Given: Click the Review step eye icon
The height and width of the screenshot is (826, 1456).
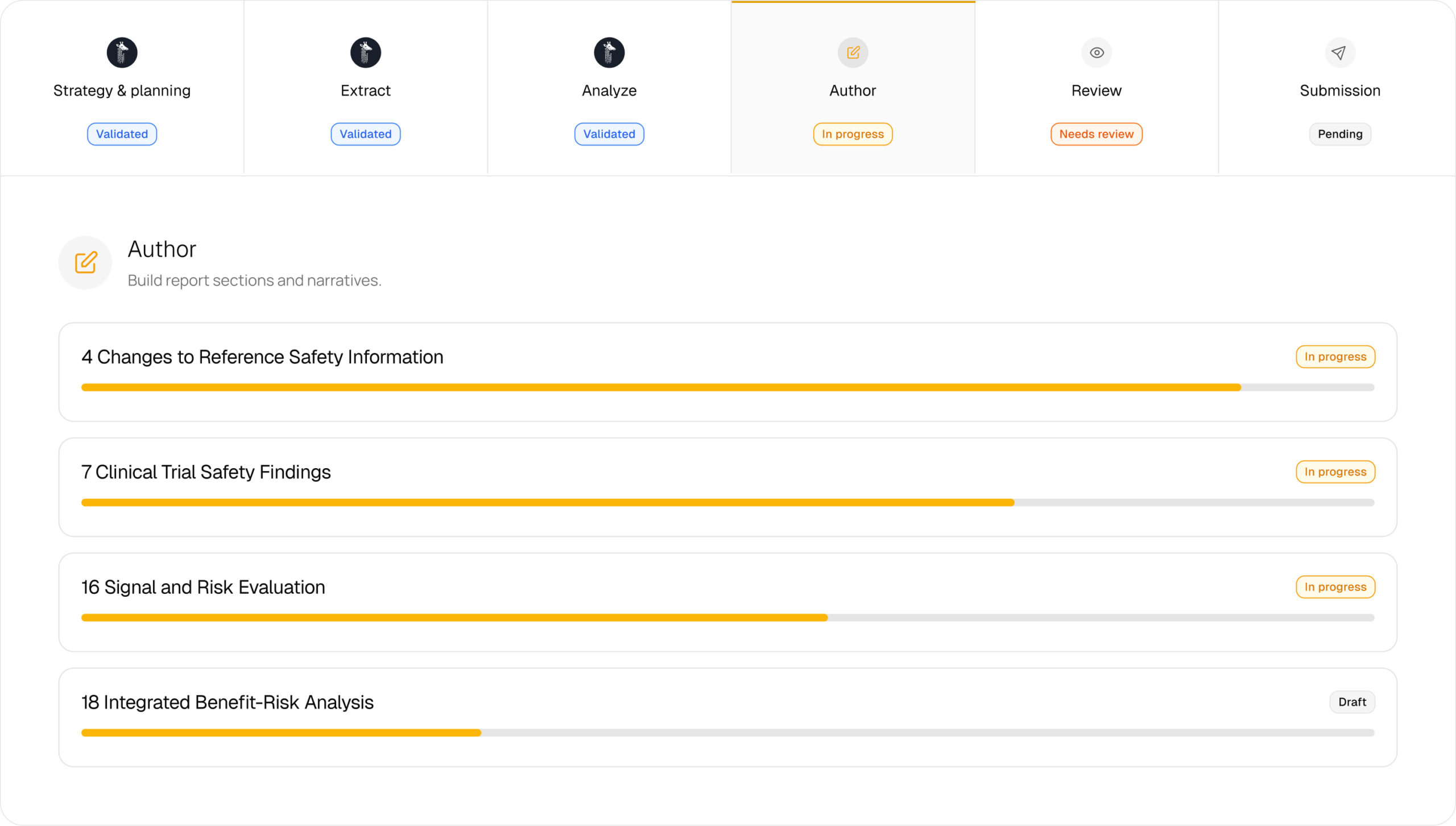Looking at the screenshot, I should pyautogui.click(x=1097, y=53).
